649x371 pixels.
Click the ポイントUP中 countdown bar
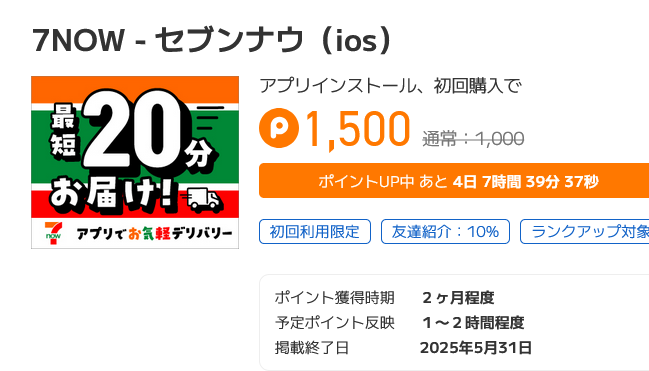454,181
